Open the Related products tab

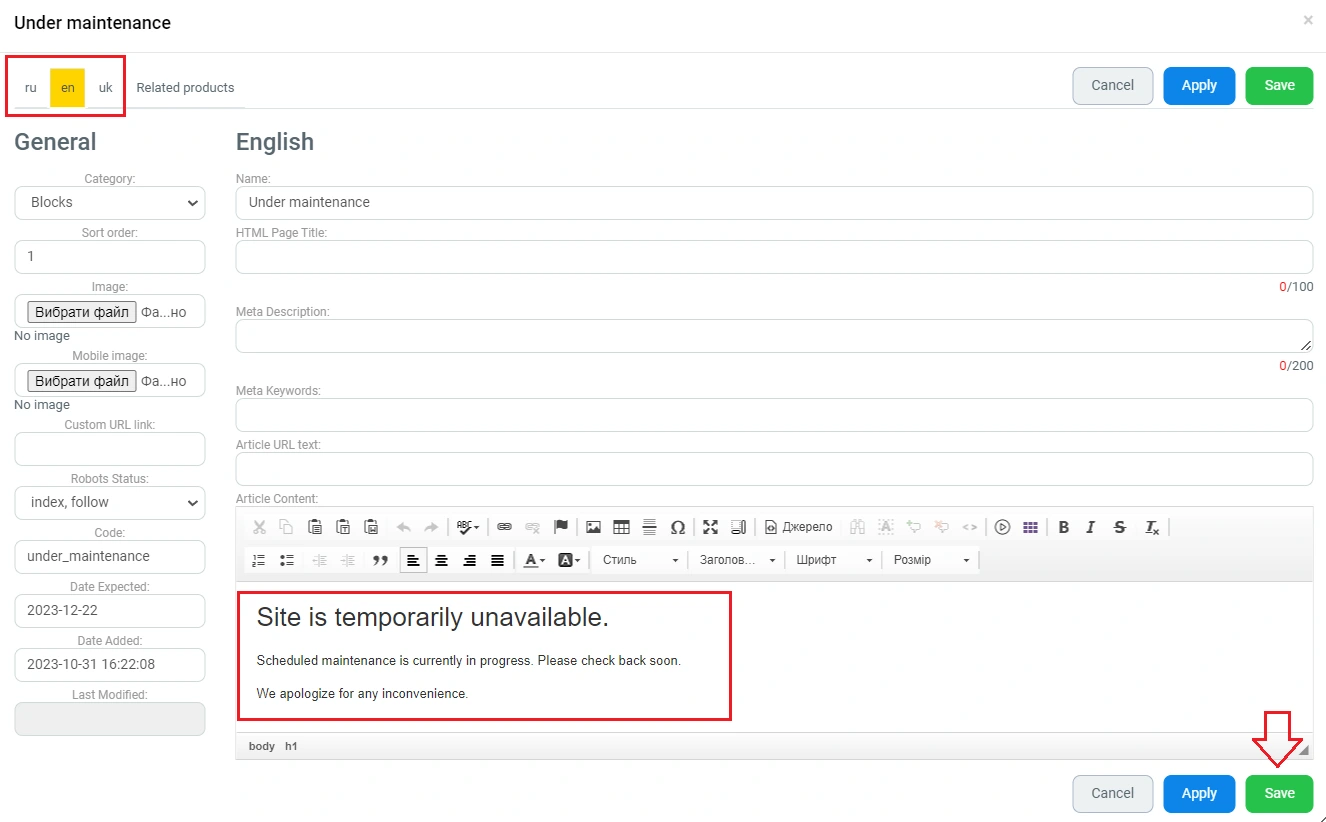pyautogui.click(x=185, y=88)
